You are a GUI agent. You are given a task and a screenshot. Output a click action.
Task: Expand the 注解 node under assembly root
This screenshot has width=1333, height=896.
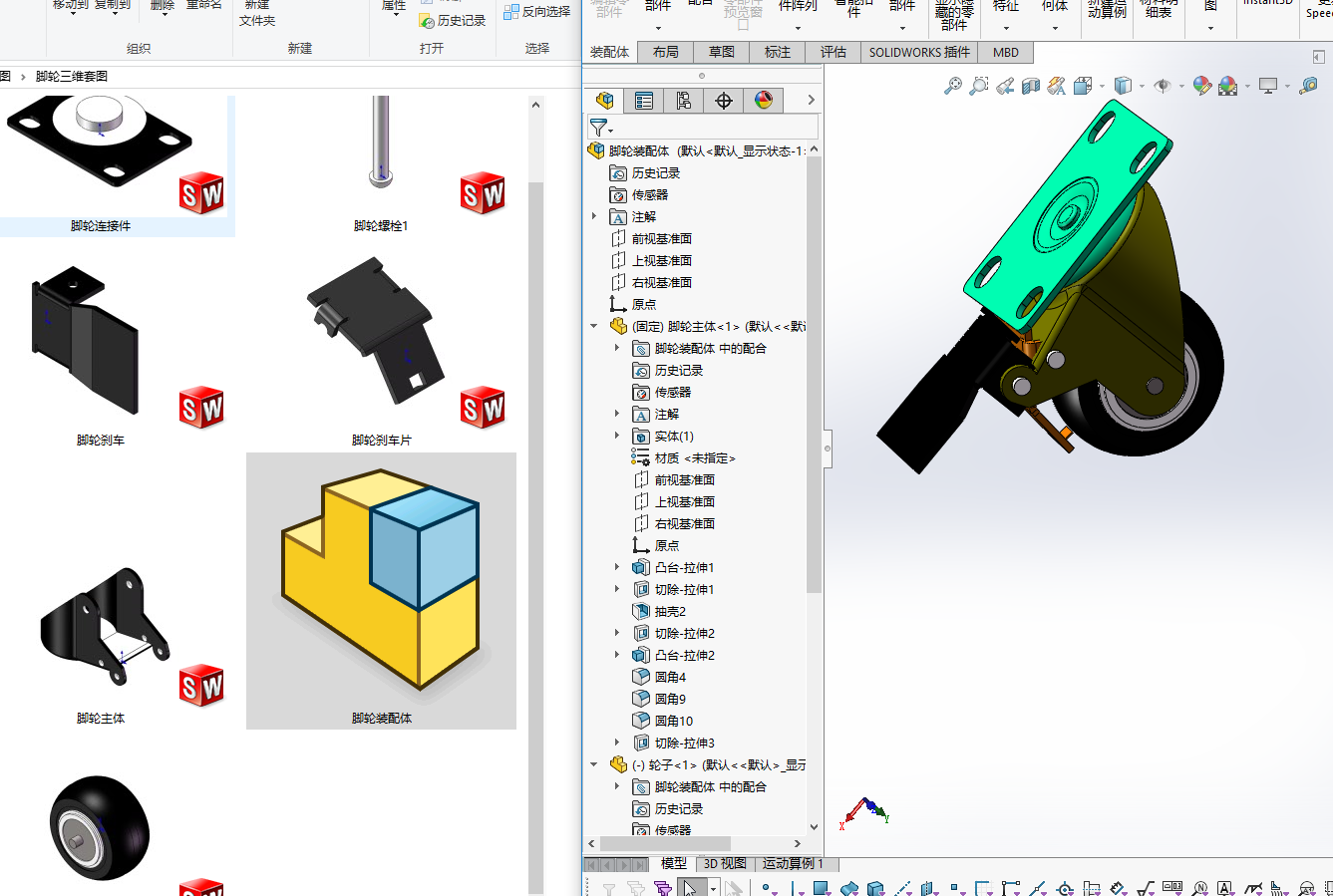click(x=594, y=216)
